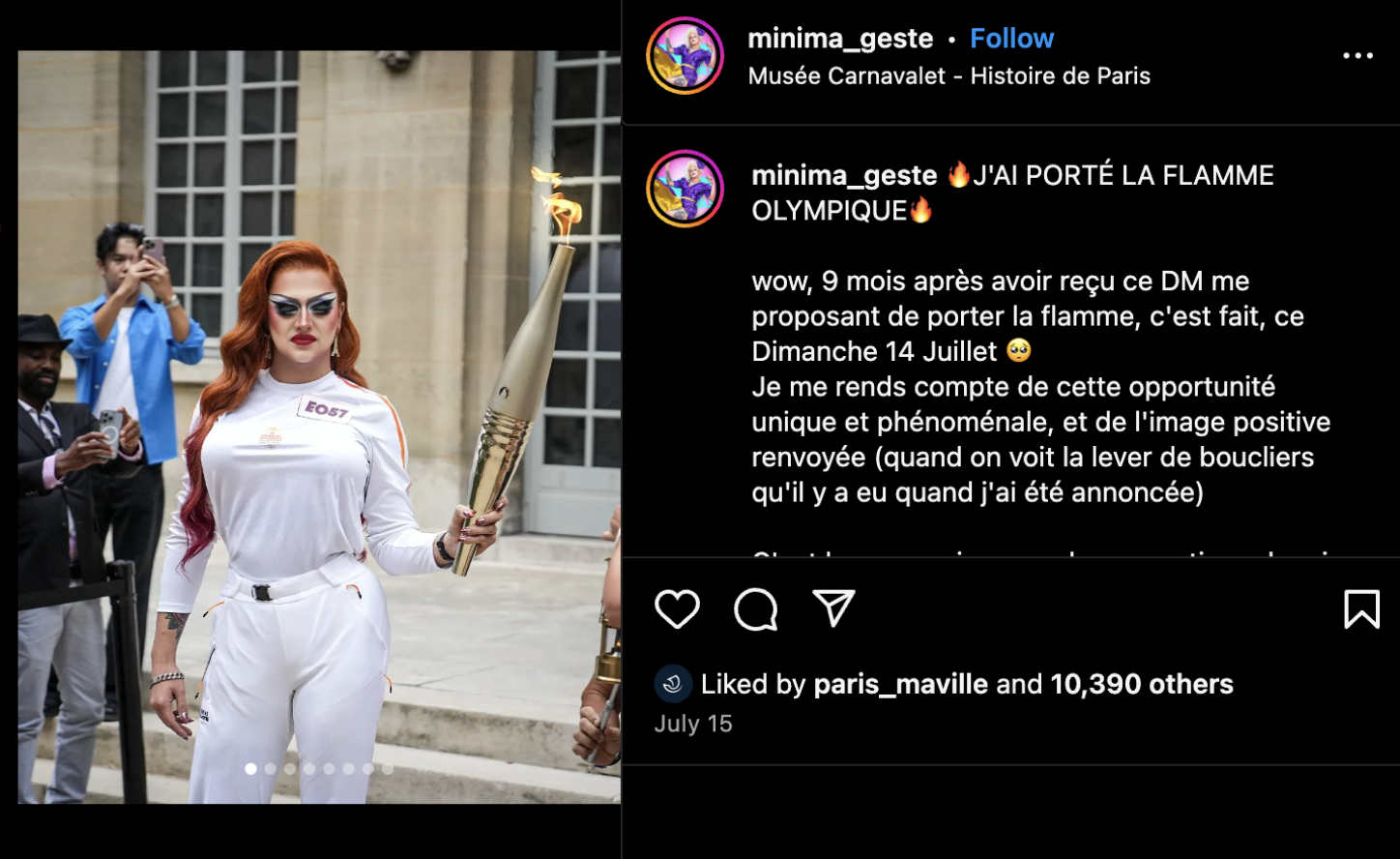
Task: Open minima_geste username in the caption
Action: [844, 175]
